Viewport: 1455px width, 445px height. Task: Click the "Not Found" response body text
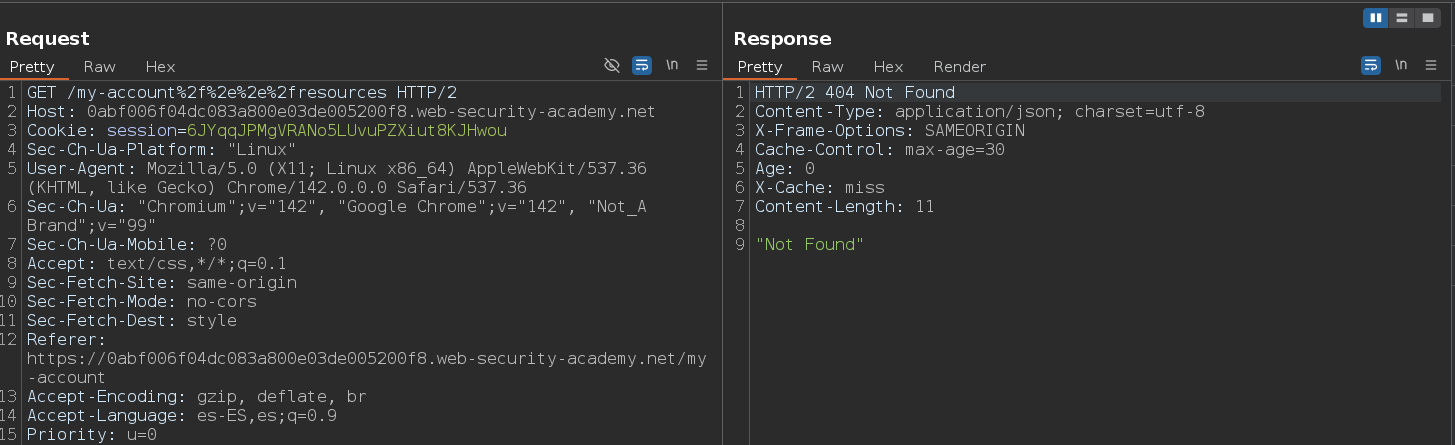809,245
